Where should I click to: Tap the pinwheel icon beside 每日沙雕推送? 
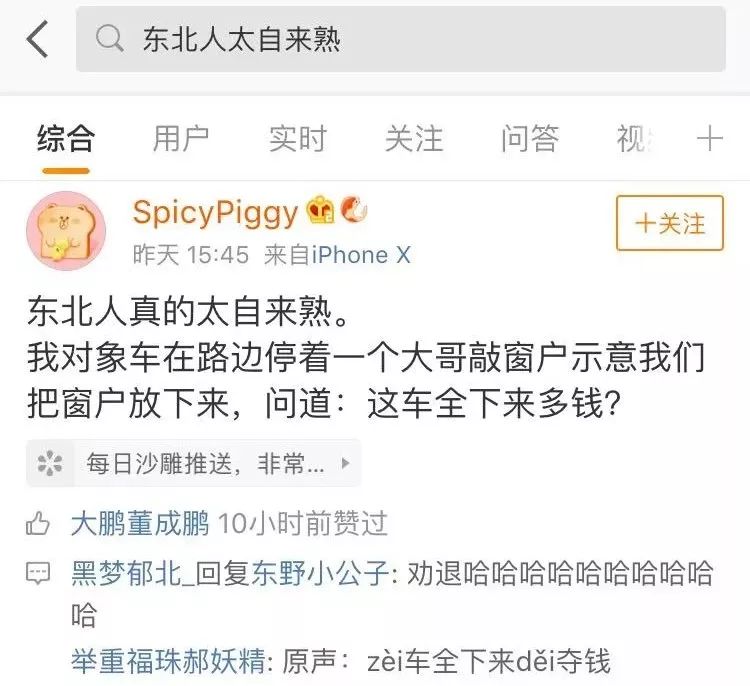point(50,463)
